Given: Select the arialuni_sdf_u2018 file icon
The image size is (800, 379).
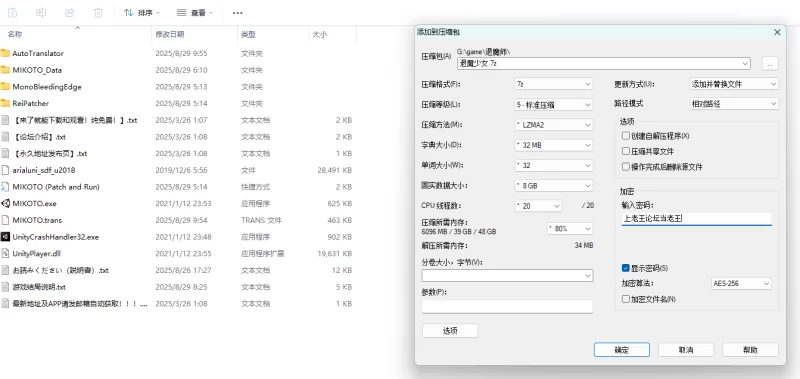Looking at the screenshot, I should [6, 170].
